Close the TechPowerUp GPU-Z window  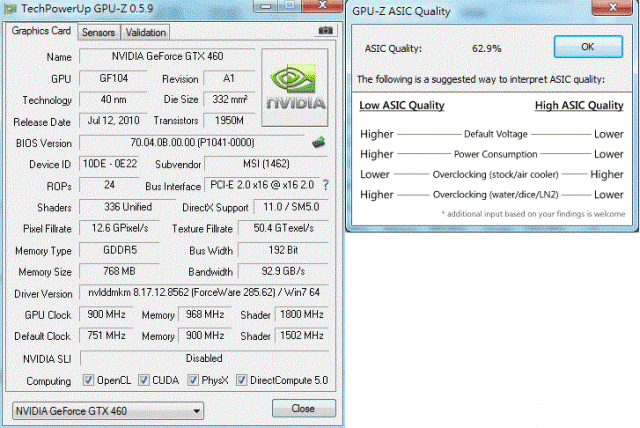point(322,5)
